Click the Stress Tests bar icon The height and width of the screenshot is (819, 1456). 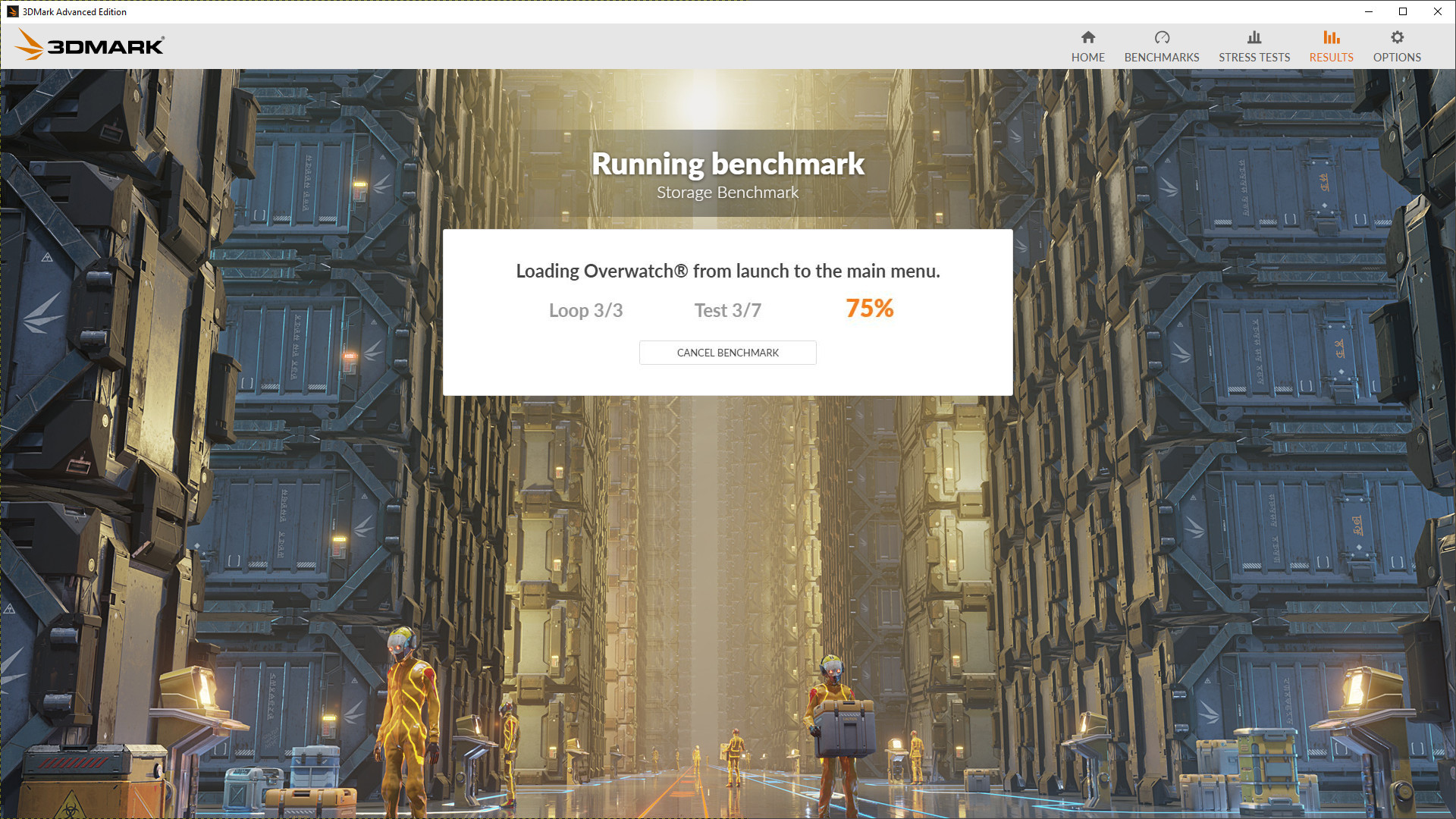tap(1254, 37)
